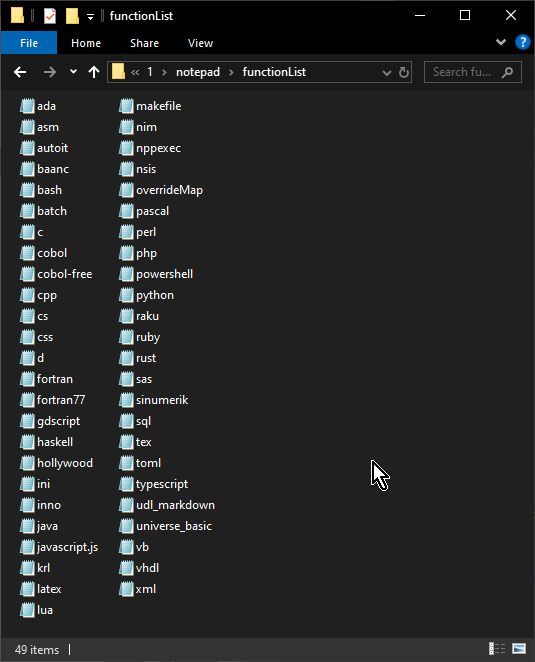Viewport: 535px width, 662px height.
Task: Click the Search functionList input field
Action: [462, 72]
